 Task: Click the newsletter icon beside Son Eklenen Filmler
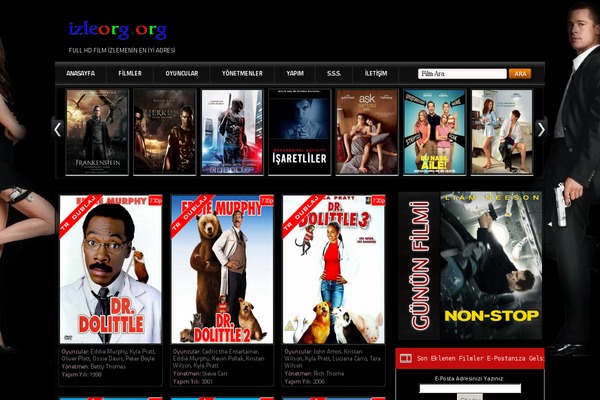point(406,358)
